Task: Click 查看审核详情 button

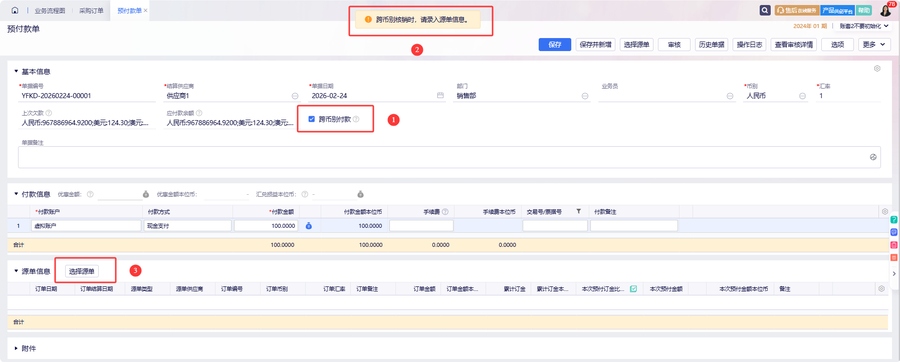Action: (794, 45)
